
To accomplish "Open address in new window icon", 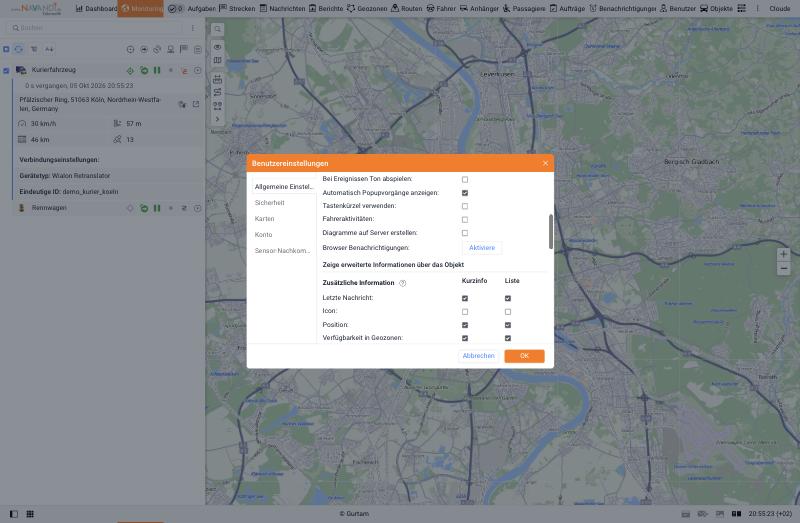I will (x=196, y=104).
